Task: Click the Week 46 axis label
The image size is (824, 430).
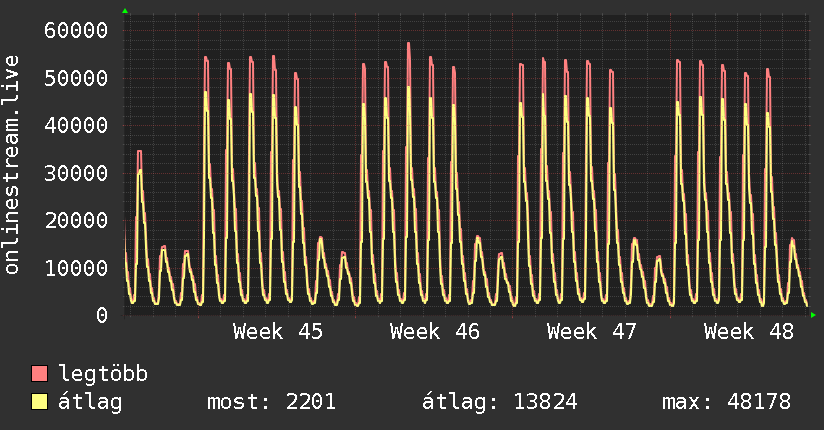Action: click(x=435, y=332)
